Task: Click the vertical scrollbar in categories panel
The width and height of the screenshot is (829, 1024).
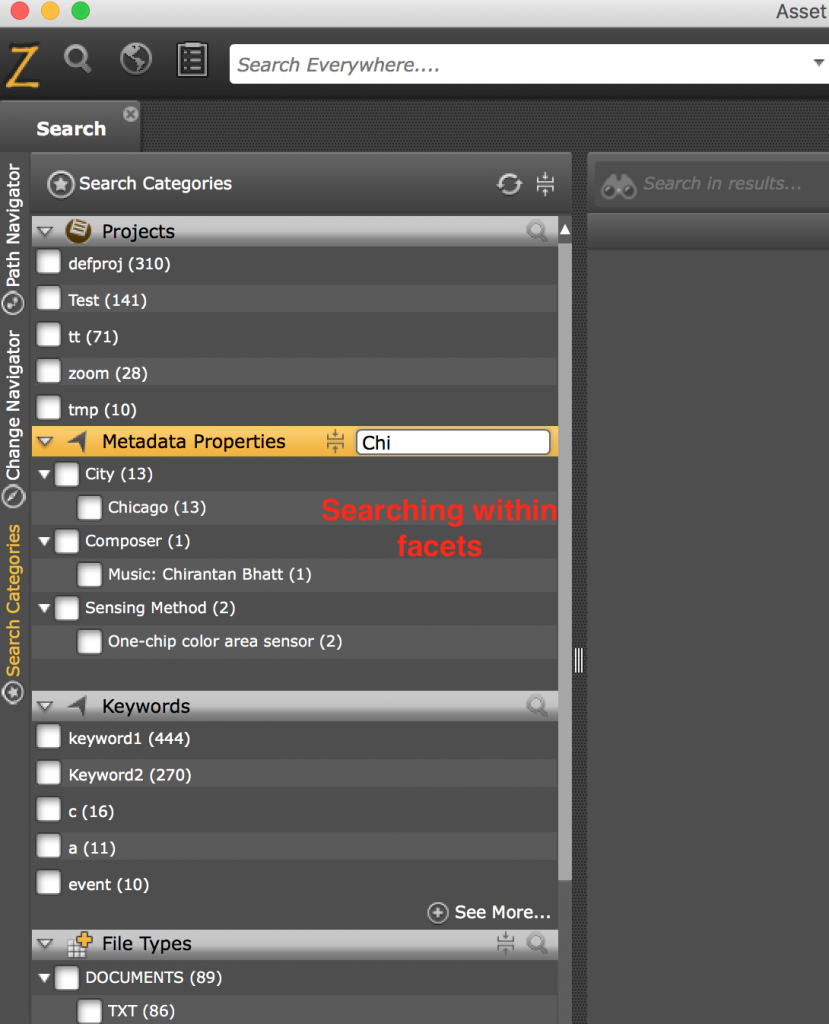Action: pos(565,550)
